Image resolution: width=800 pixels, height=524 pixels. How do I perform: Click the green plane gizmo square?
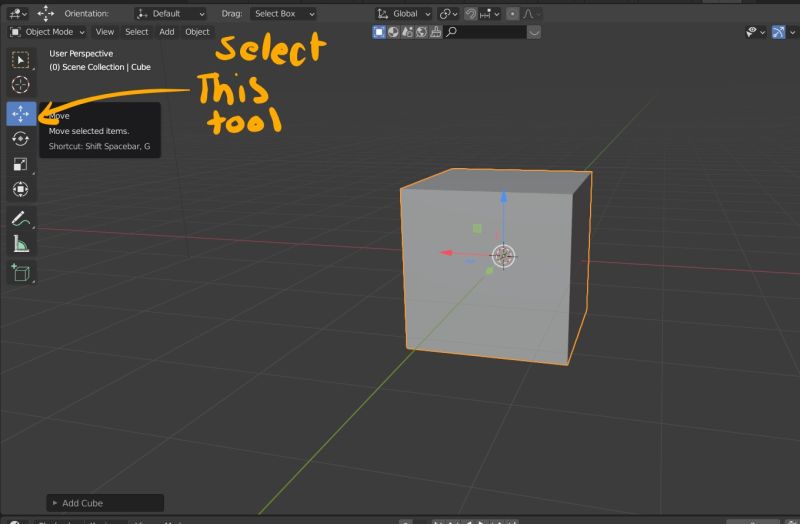tap(477, 229)
